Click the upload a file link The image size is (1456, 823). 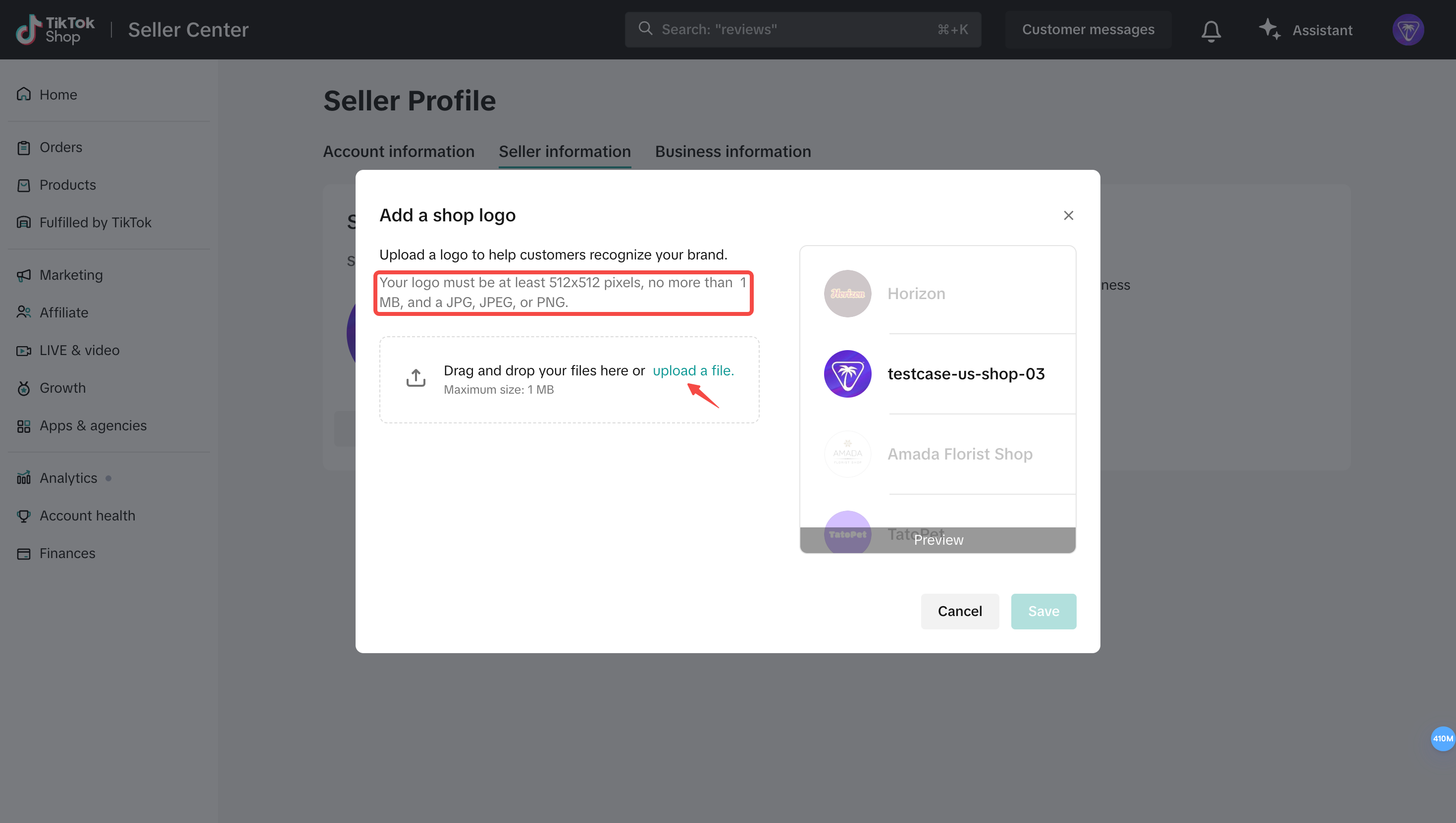point(693,370)
